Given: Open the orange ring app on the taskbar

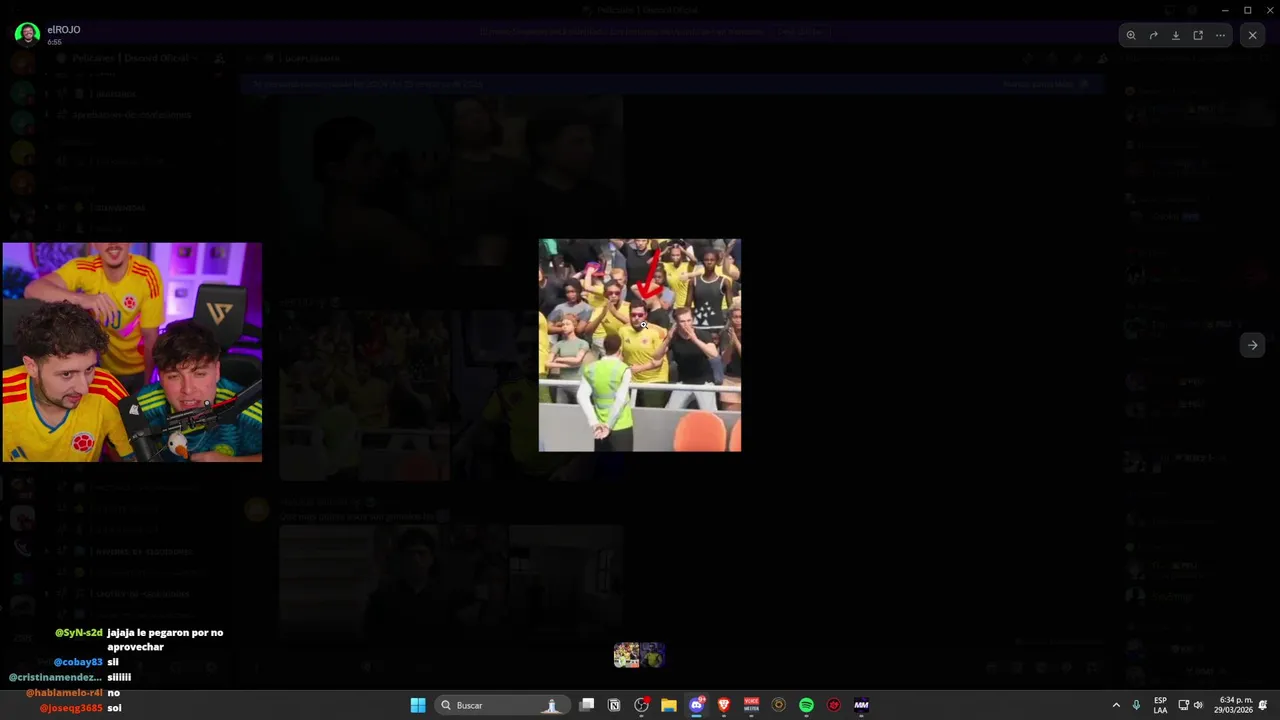Looking at the screenshot, I should click(x=779, y=705).
